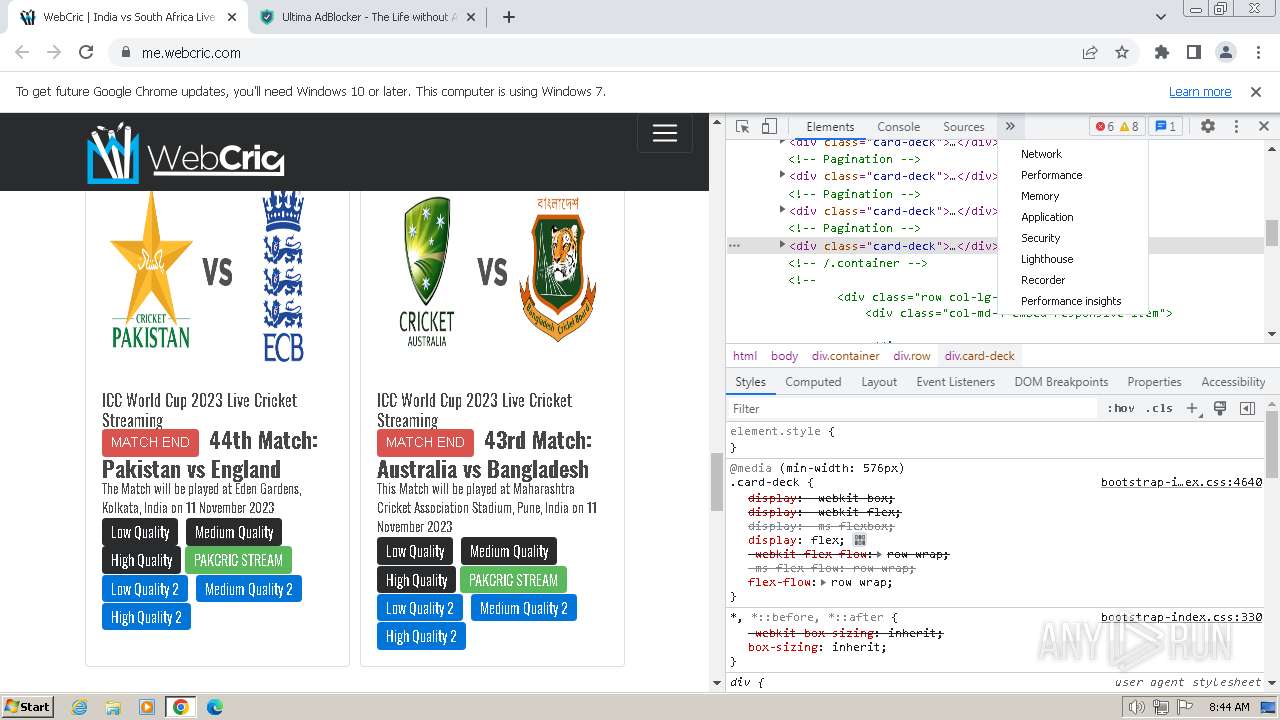This screenshot has width=1280, height=720.
Task: Click Low Quality under Pakistan vs England
Action: pos(140,533)
